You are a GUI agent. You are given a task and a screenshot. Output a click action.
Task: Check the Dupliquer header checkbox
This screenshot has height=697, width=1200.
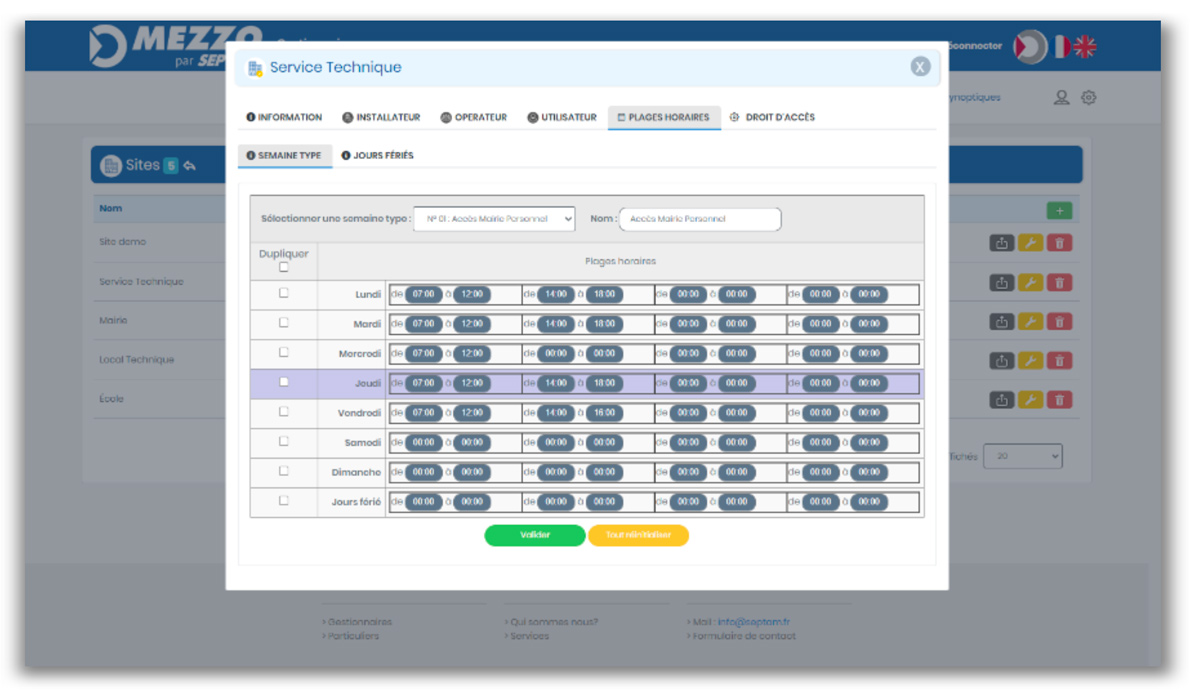284,267
